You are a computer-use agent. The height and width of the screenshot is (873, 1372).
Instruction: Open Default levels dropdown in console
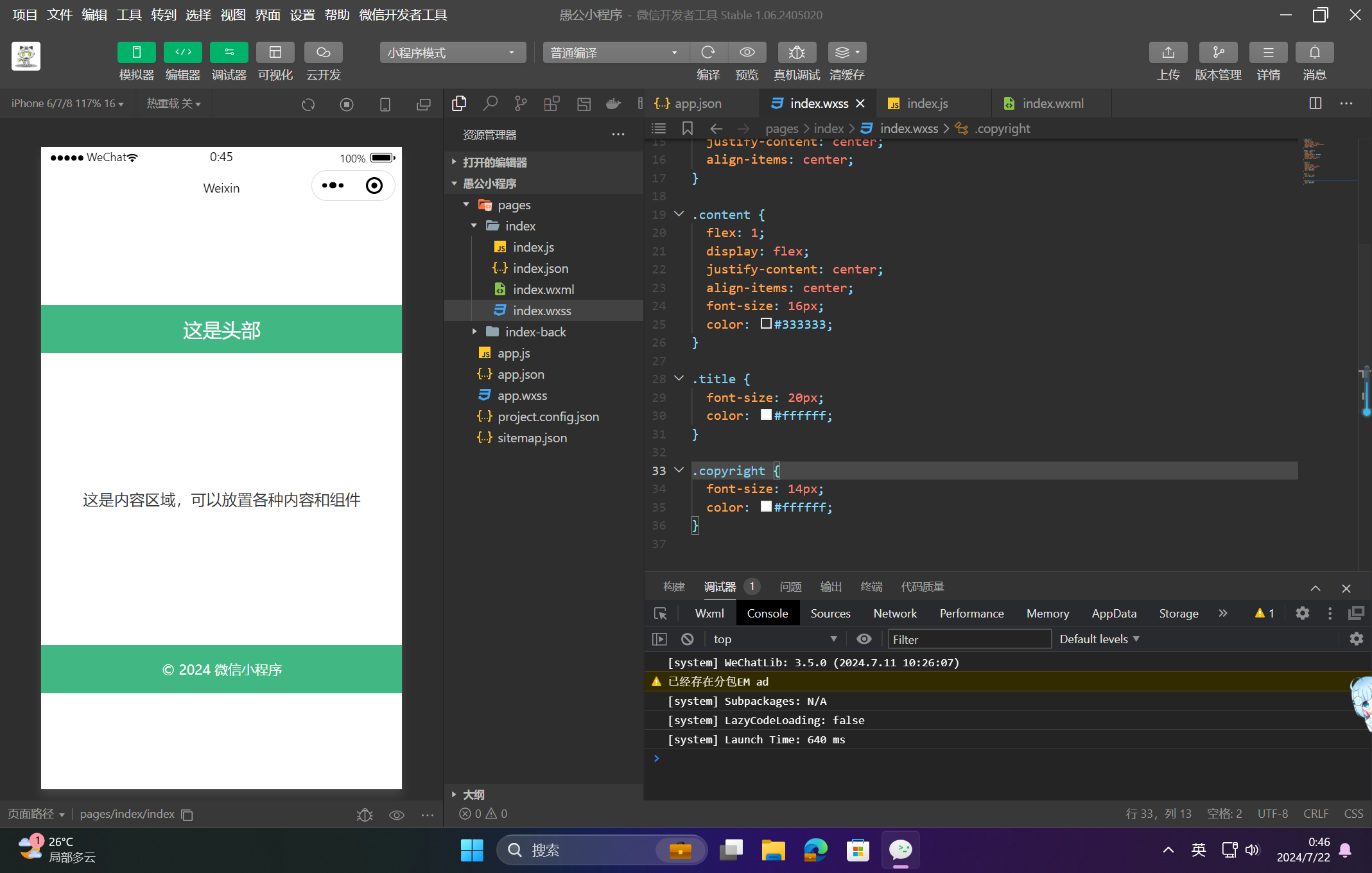point(1098,639)
